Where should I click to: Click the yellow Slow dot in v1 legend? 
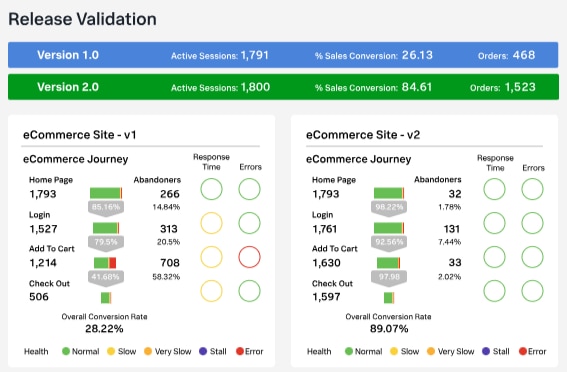click(x=111, y=351)
